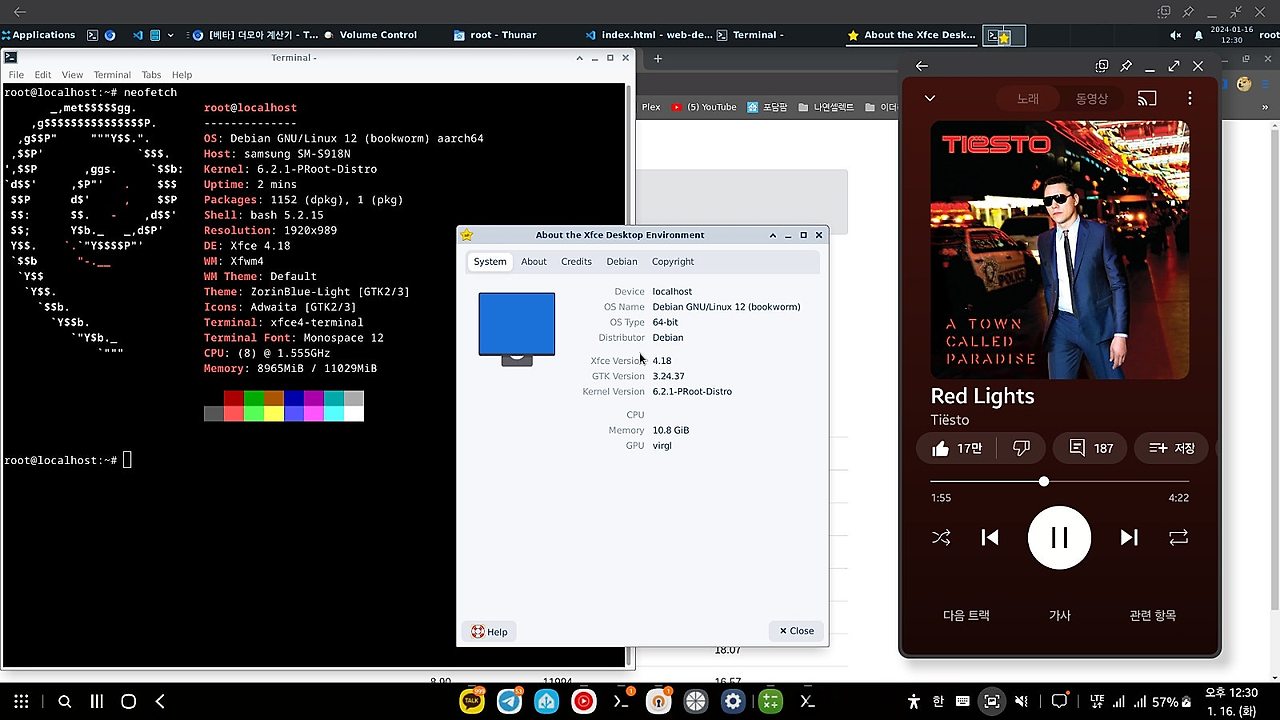Toggle repeat mode in the music player
The width and height of the screenshot is (1280, 720).
click(x=1179, y=537)
